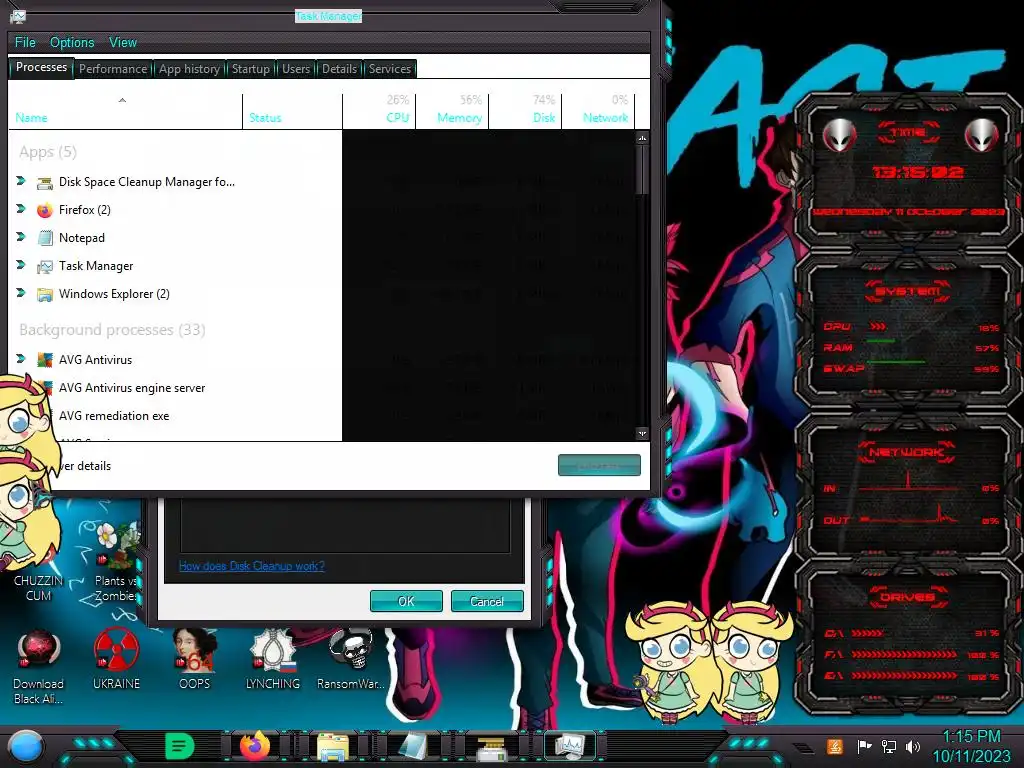Click the Disk Space Cleanup Manager icon
This screenshot has height=768, width=1024.
tap(44, 182)
